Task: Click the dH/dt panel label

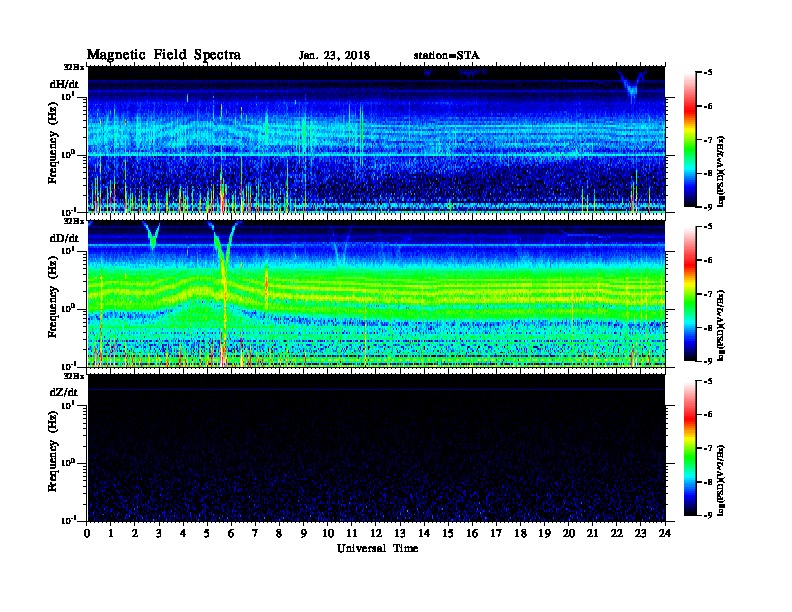Action: click(64, 84)
